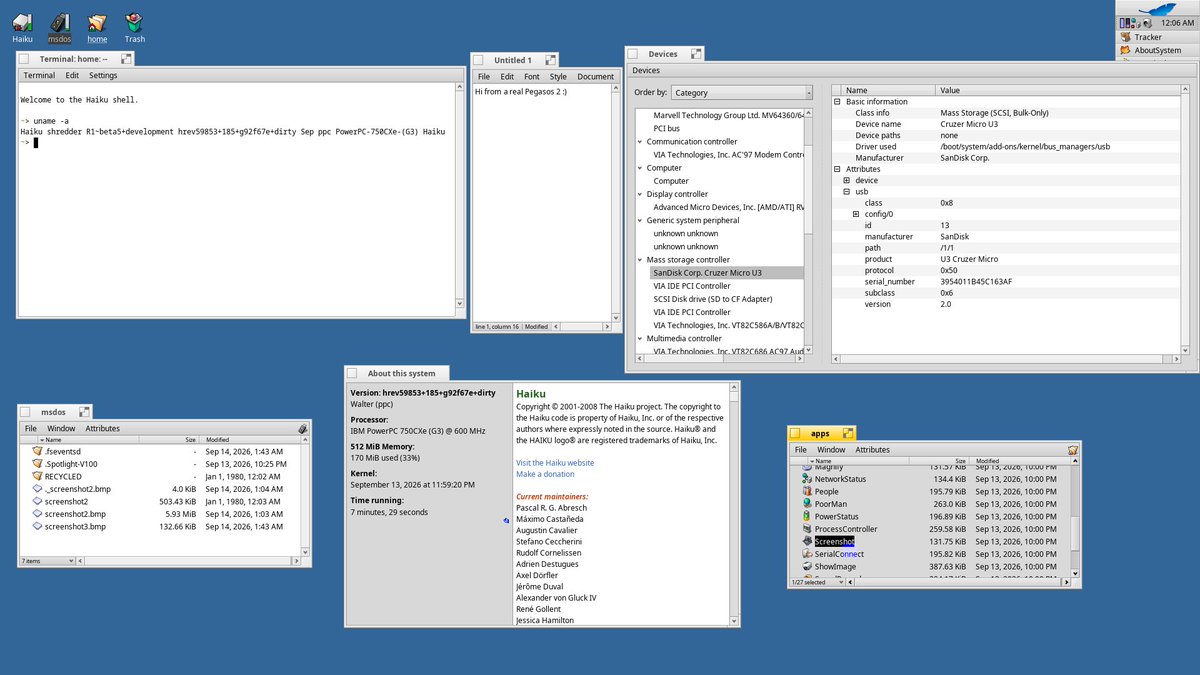The image size is (1200, 675).
Task: Sort msdos window by the Modified column header
Action: [x=250, y=439]
